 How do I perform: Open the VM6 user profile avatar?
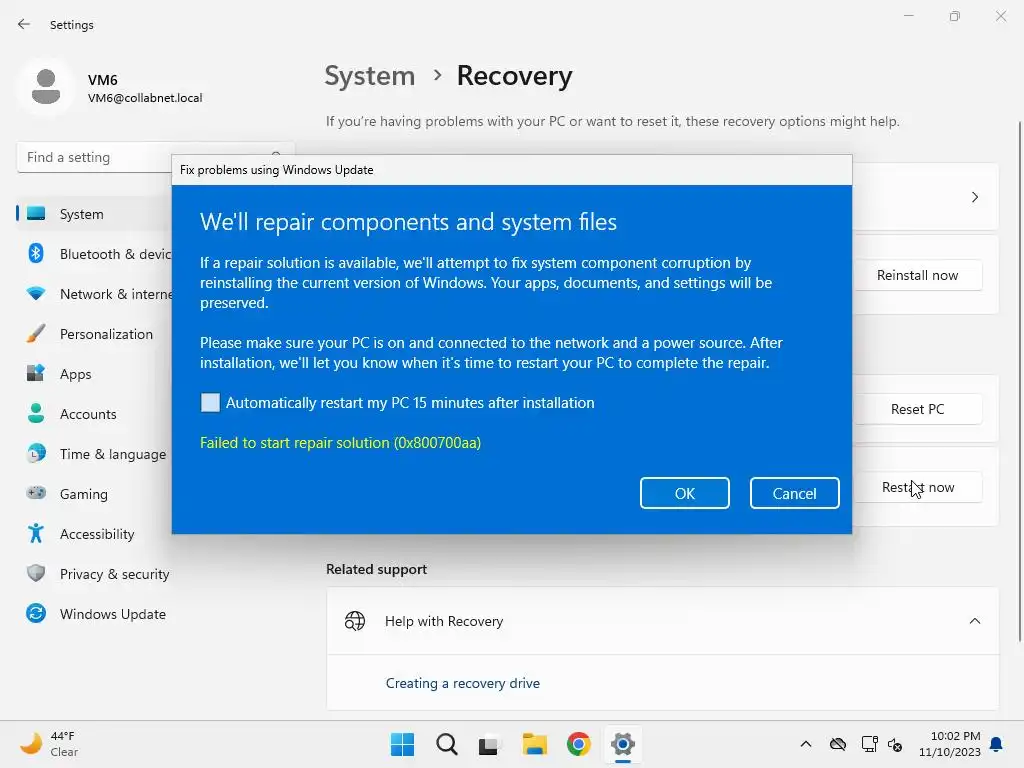[46, 87]
